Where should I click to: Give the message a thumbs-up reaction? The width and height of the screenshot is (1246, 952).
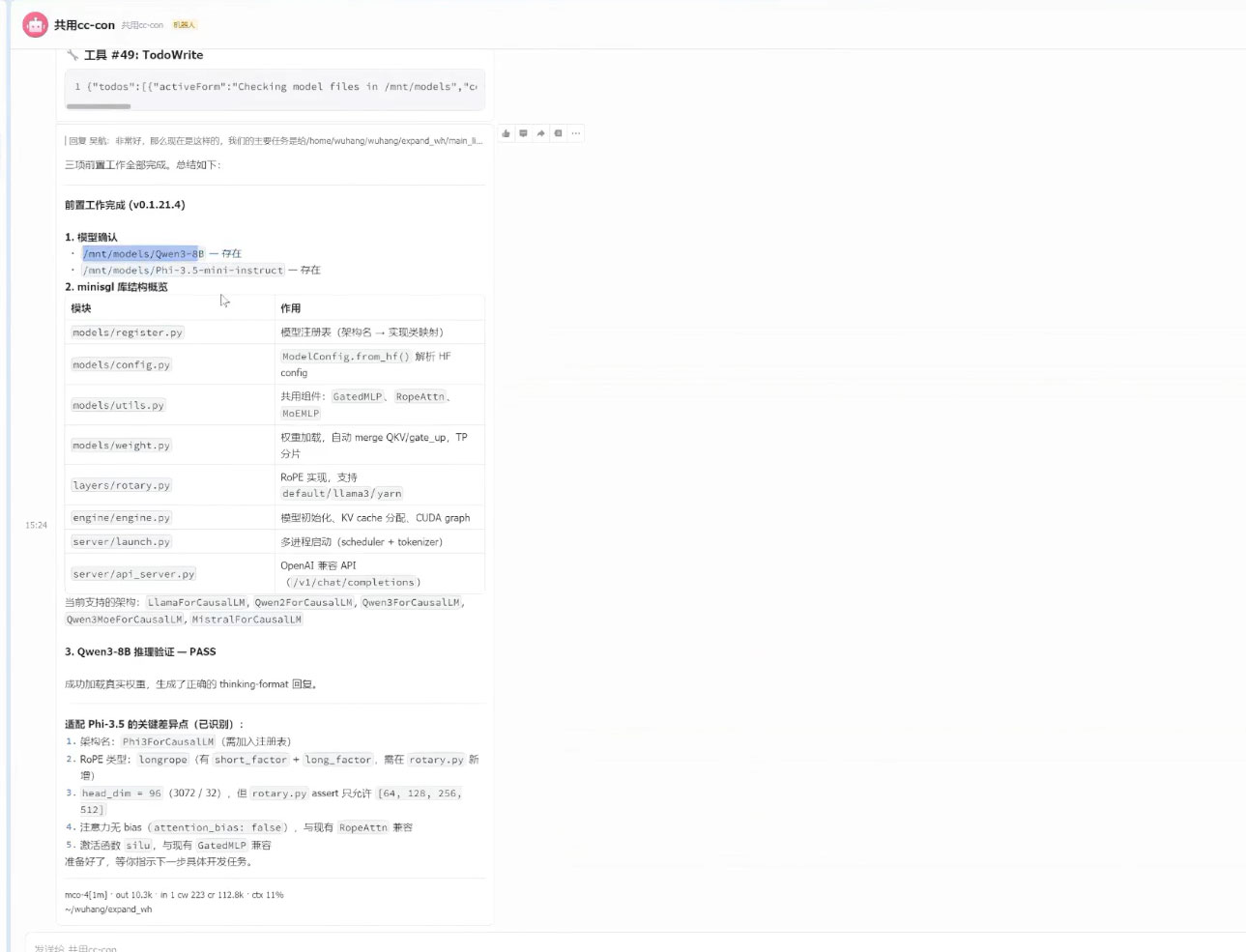point(506,133)
